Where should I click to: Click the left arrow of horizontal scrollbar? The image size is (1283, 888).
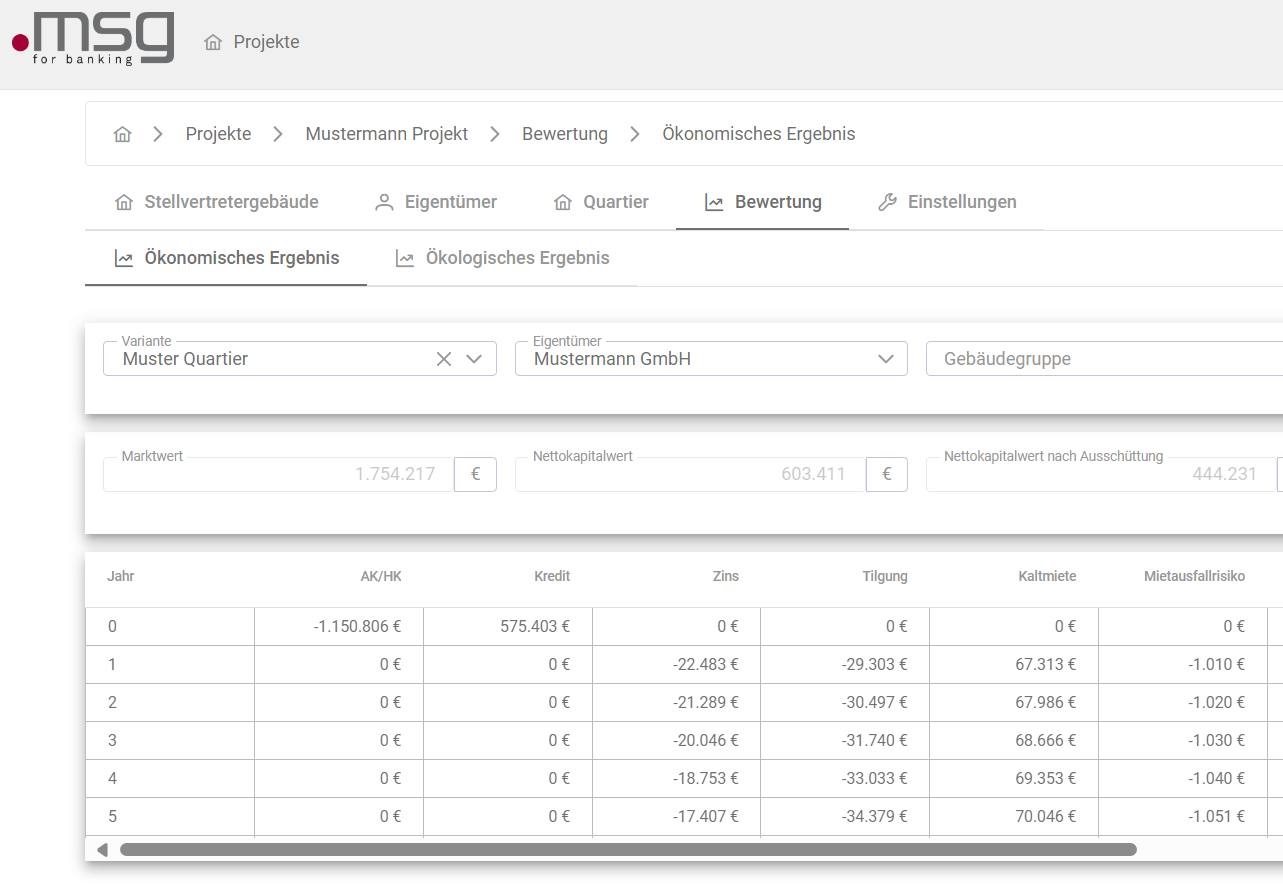pos(102,850)
